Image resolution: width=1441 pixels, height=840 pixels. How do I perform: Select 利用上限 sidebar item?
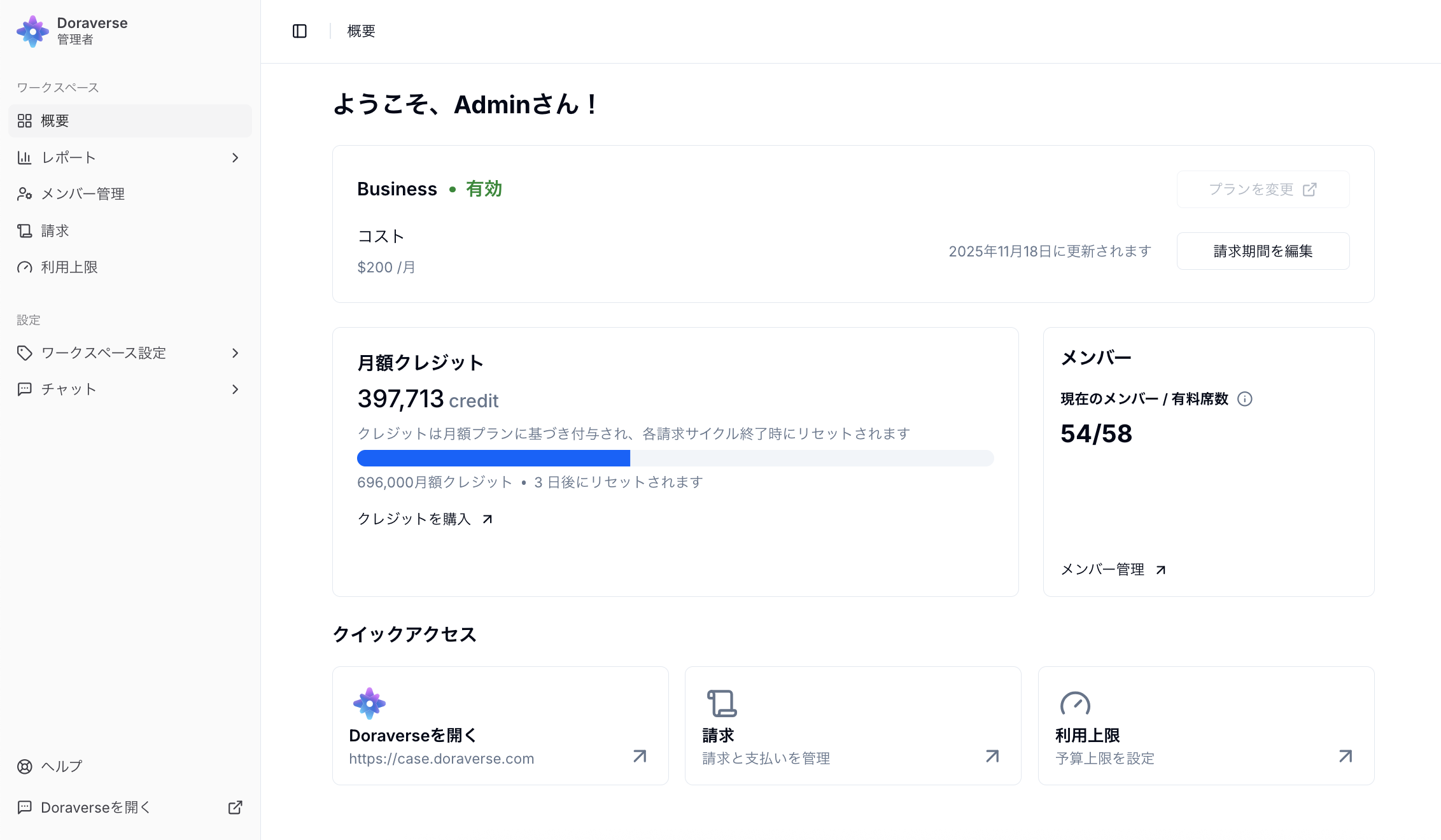tap(69, 267)
